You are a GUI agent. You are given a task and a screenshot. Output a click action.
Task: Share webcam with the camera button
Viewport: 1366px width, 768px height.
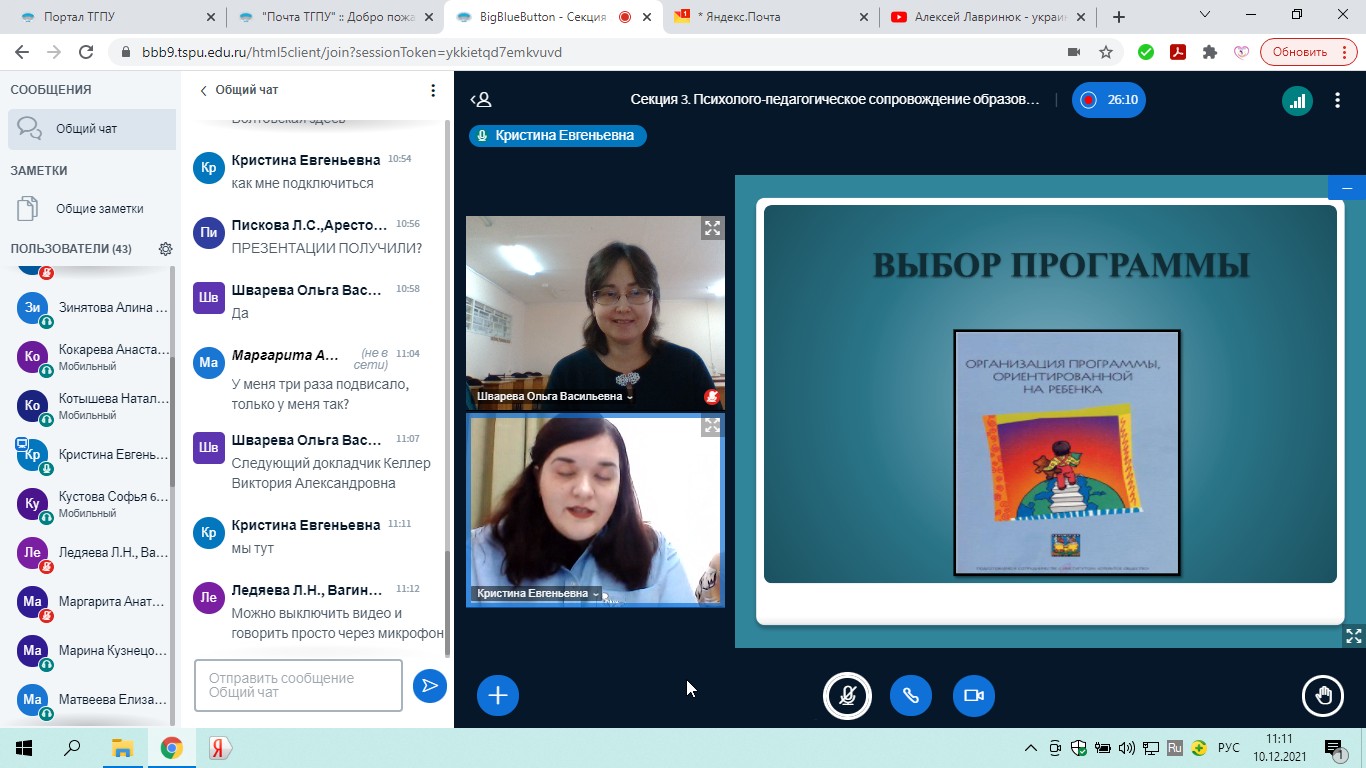coord(974,695)
